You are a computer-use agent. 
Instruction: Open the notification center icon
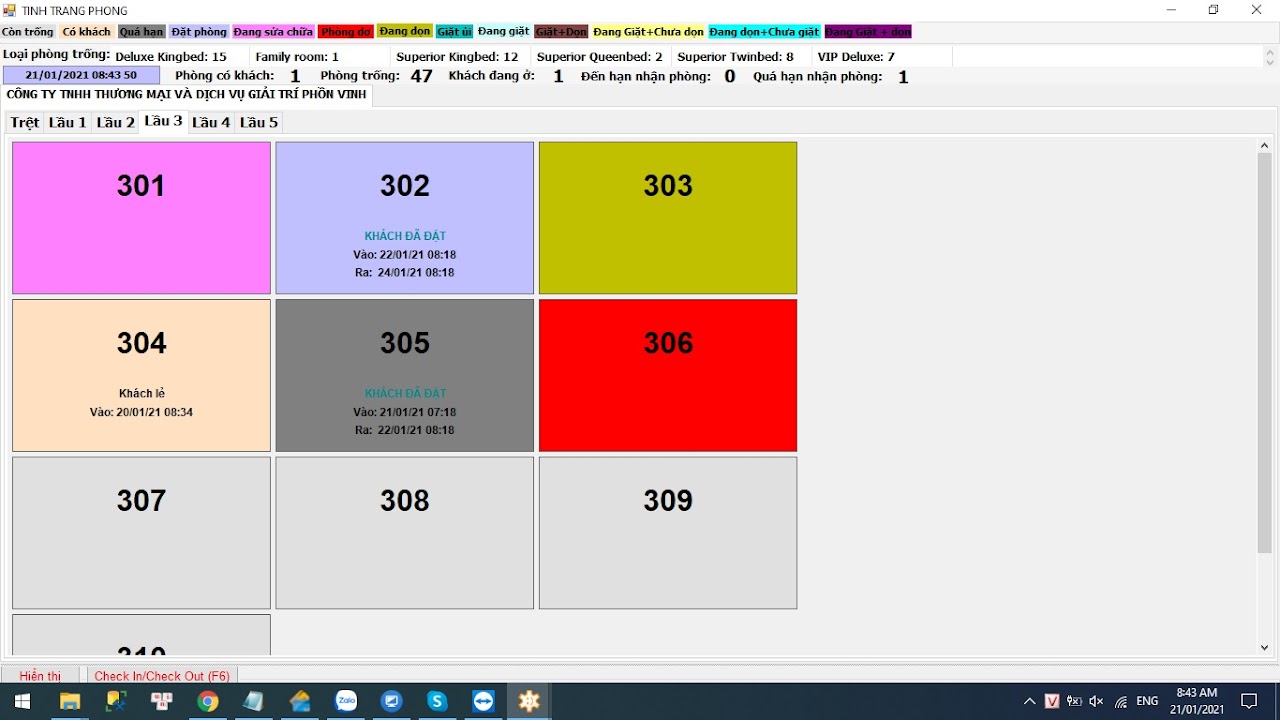click(1249, 701)
